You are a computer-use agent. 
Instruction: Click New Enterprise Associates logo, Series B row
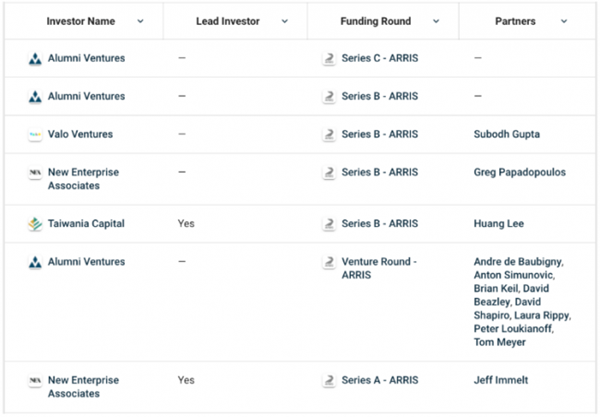(35, 173)
